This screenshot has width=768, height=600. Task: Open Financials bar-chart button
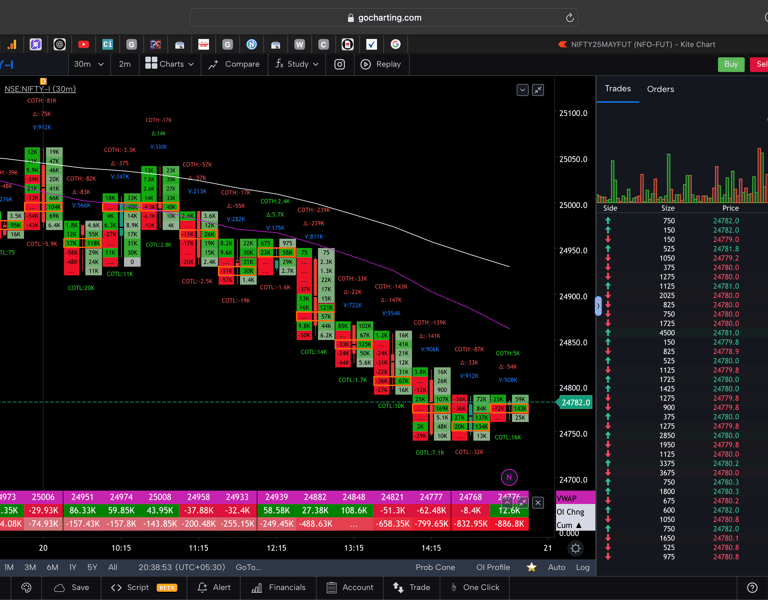[x=278, y=587]
